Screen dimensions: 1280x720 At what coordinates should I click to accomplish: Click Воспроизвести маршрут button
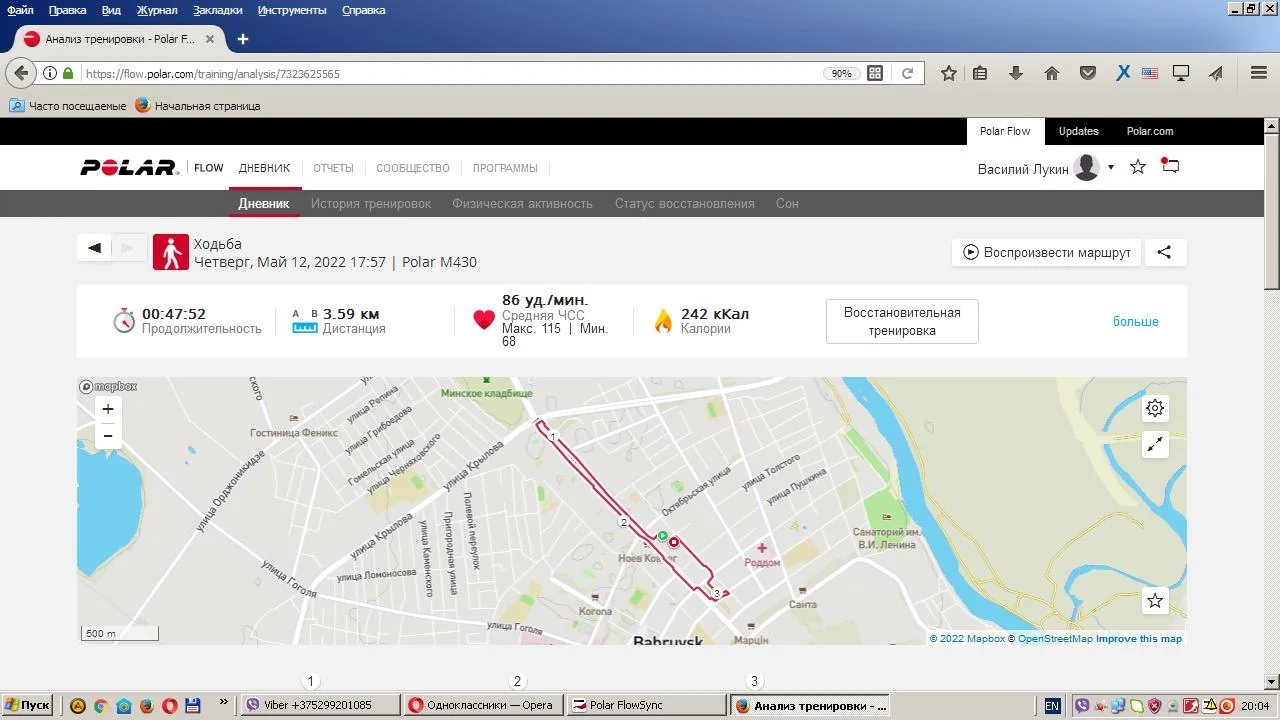pyautogui.click(x=1047, y=252)
